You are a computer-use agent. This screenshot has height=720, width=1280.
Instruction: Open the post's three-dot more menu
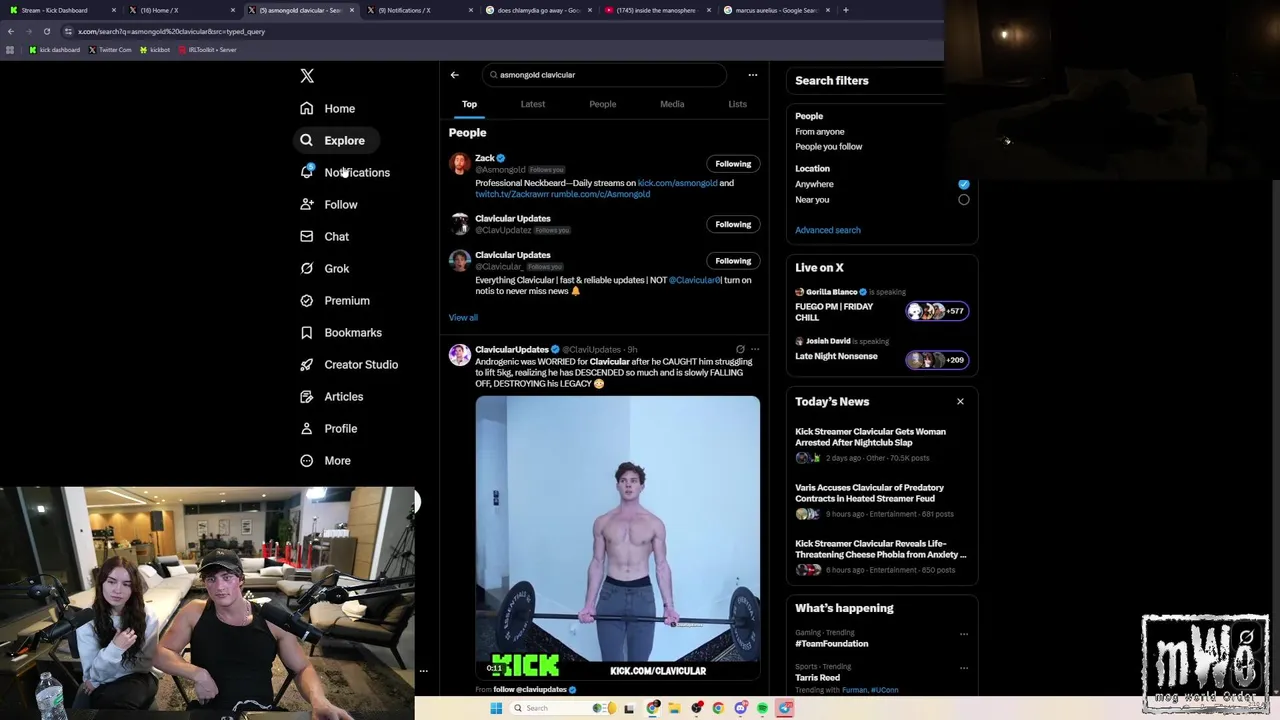pyautogui.click(x=755, y=349)
